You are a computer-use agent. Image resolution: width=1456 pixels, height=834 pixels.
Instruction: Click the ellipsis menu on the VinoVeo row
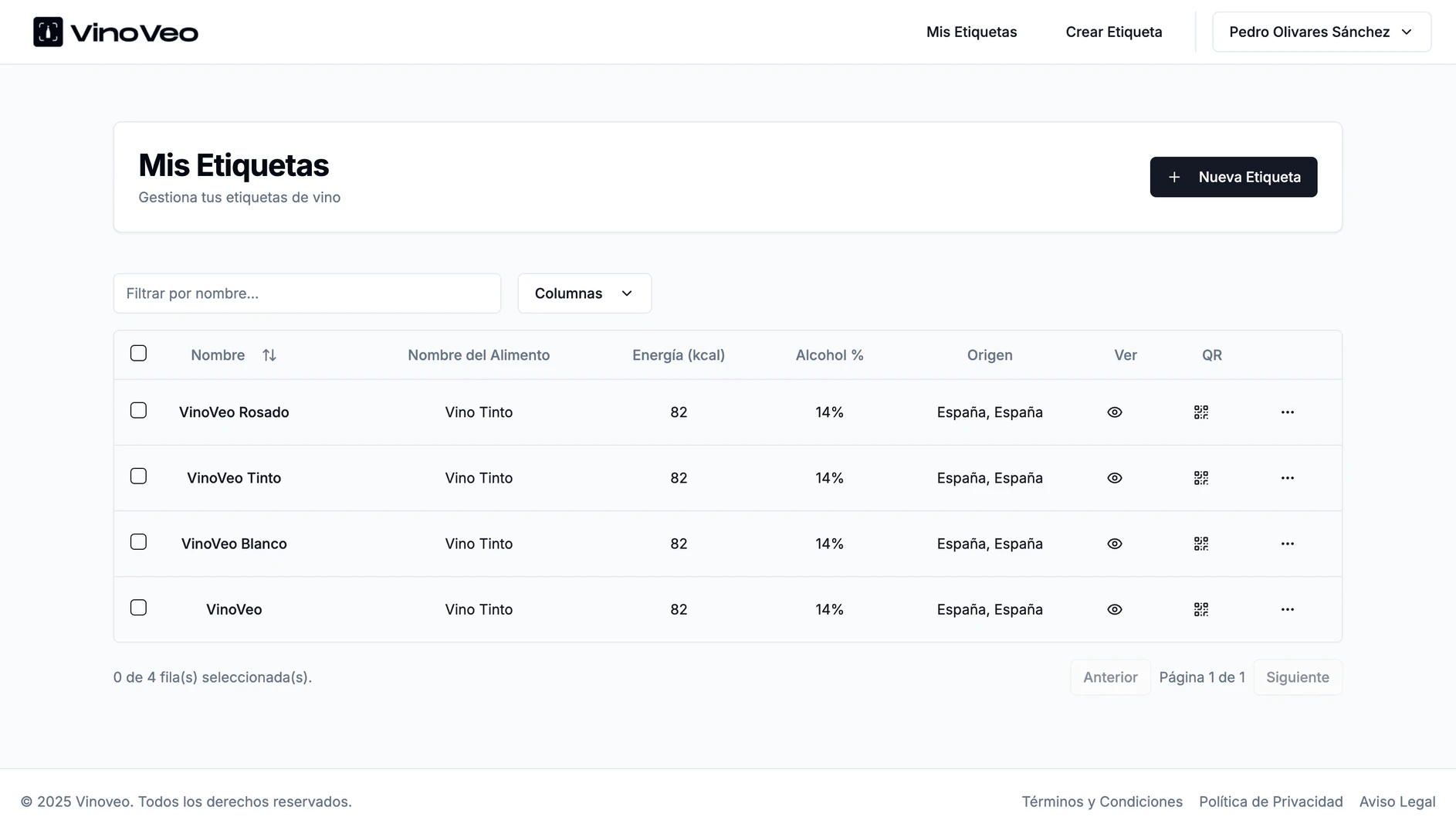(x=1287, y=609)
